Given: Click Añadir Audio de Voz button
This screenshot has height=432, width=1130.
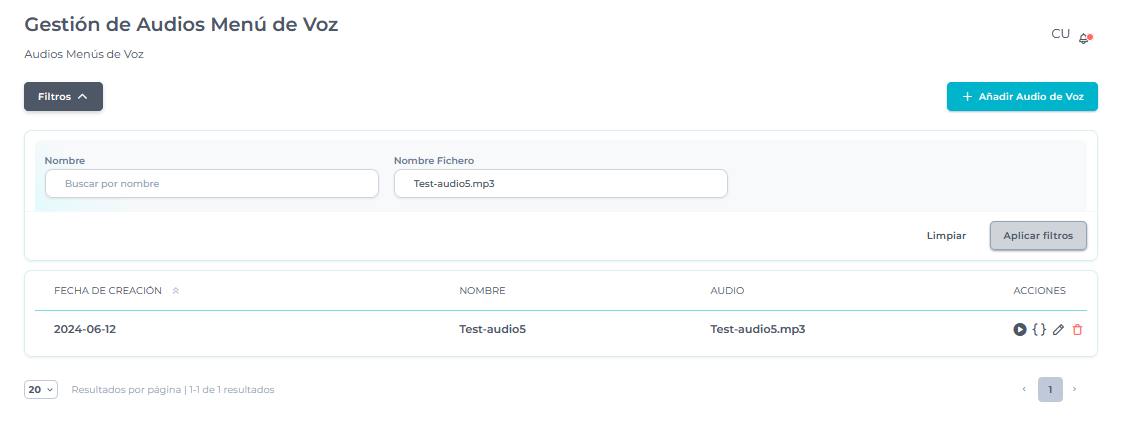Looking at the screenshot, I should 1022,97.
